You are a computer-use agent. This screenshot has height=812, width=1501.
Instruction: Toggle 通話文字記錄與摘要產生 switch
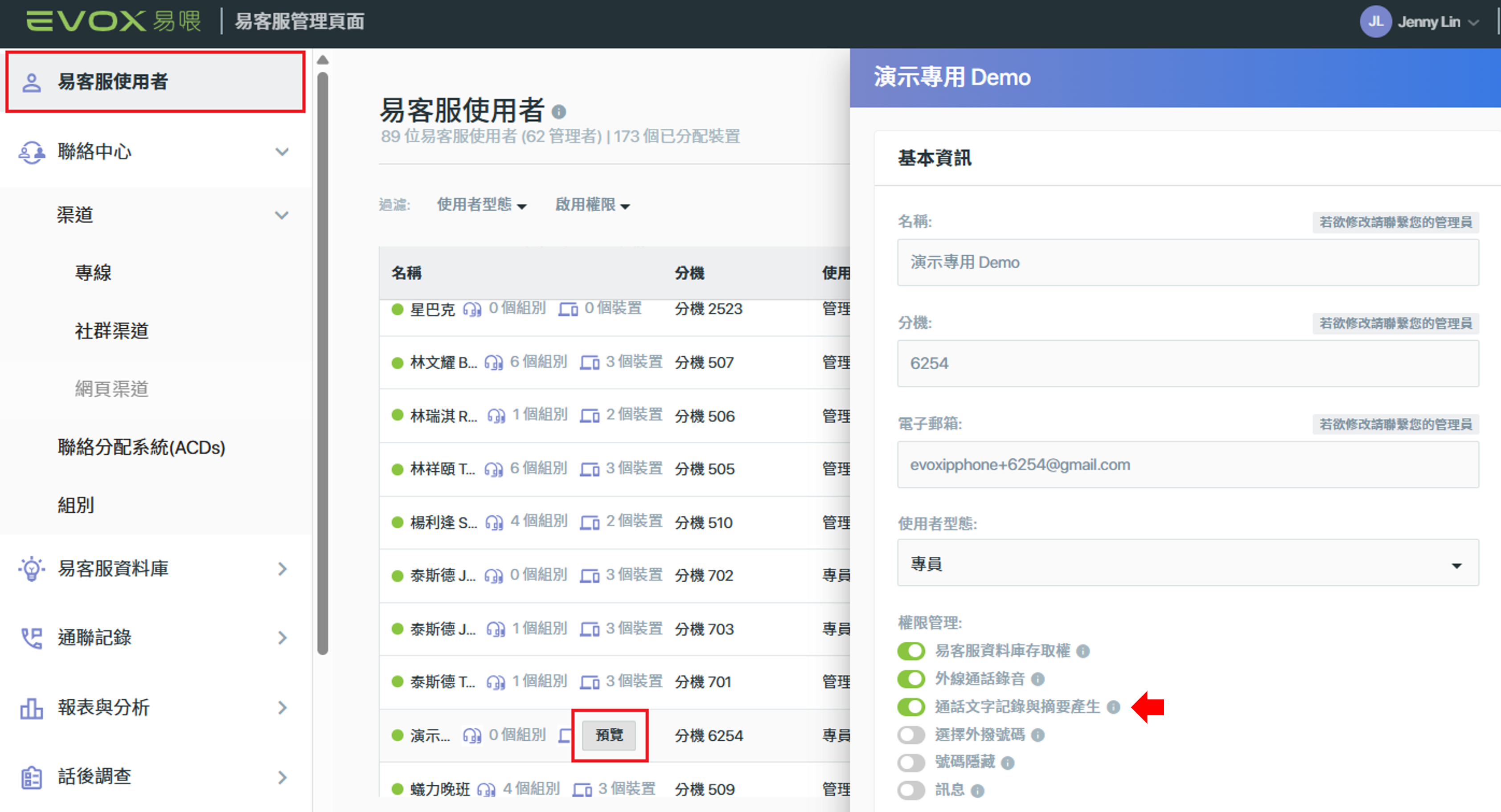tap(911, 706)
